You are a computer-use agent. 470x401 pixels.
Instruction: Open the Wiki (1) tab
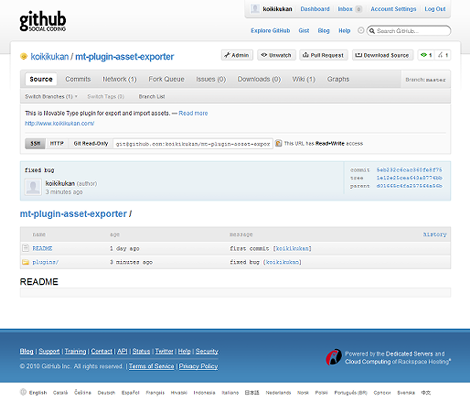tap(304, 79)
